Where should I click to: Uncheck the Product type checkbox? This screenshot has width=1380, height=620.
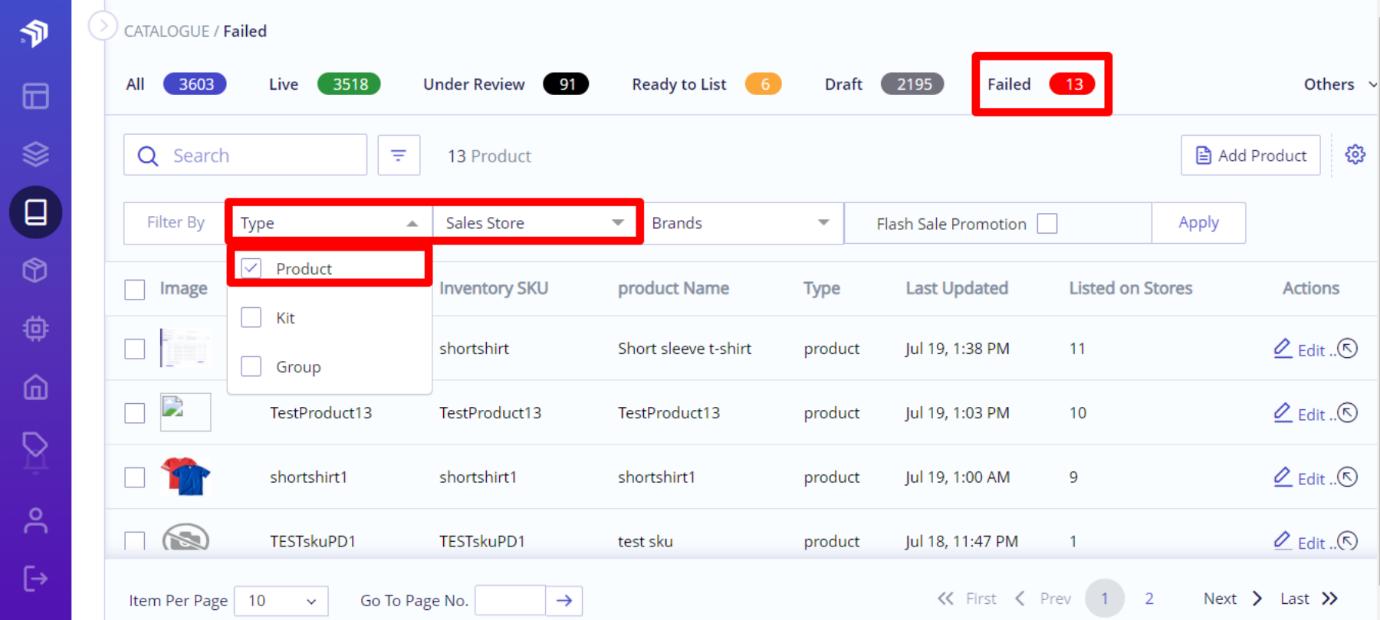point(251,268)
